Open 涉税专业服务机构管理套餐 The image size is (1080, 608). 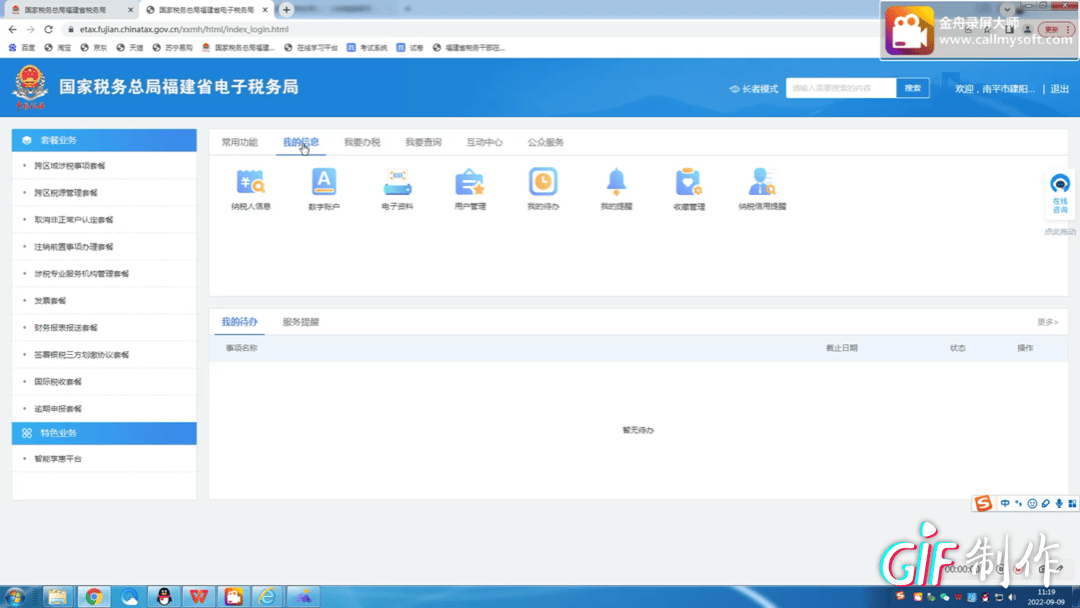(81, 273)
